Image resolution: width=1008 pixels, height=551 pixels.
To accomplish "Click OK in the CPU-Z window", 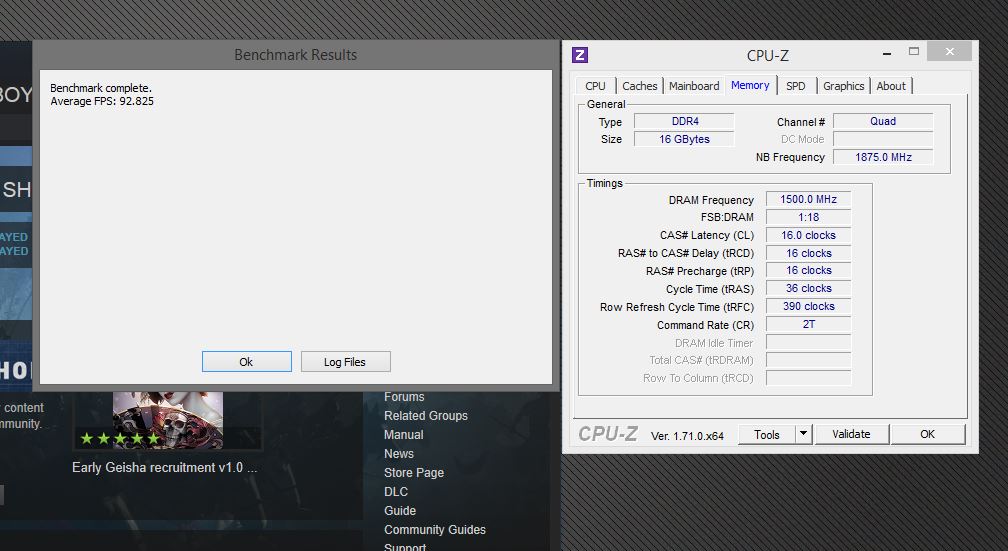I will [928, 434].
